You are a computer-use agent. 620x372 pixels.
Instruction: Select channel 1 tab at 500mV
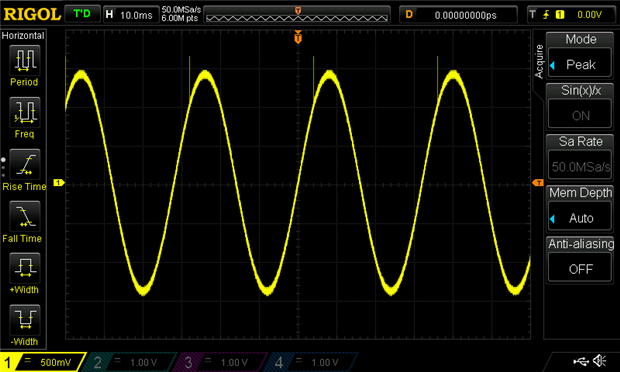tap(42, 362)
